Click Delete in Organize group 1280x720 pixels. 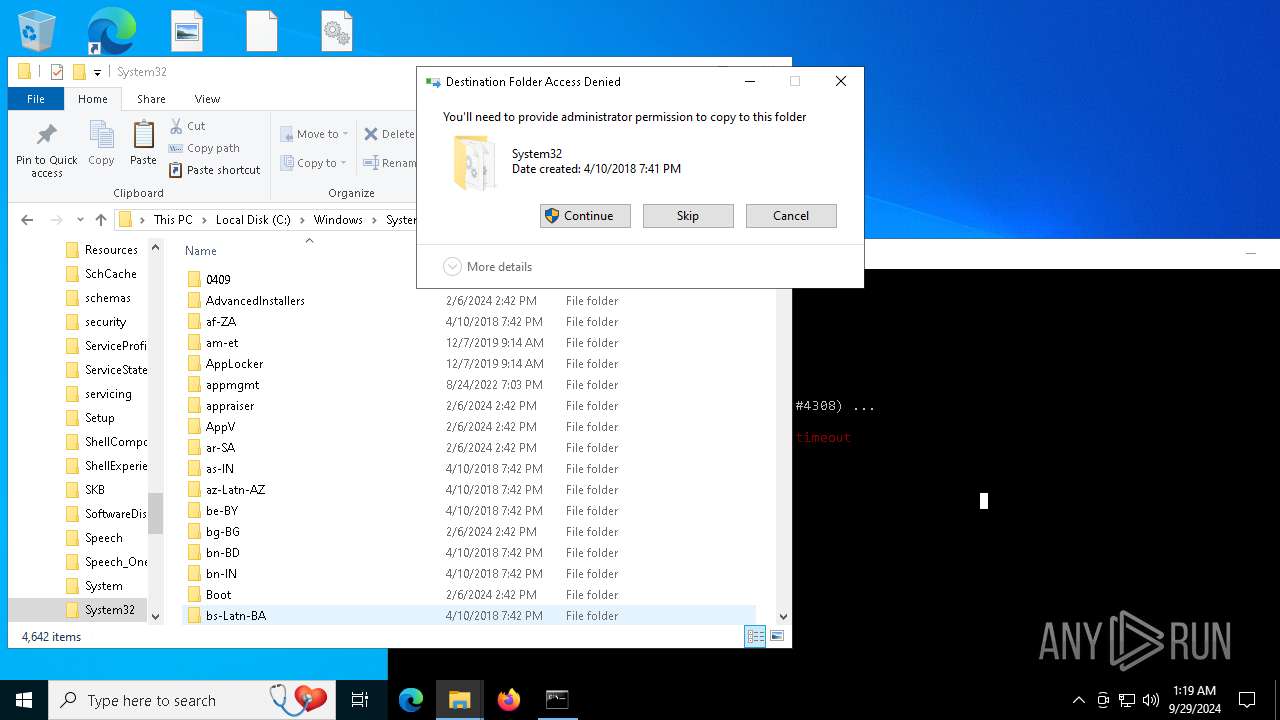[389, 134]
